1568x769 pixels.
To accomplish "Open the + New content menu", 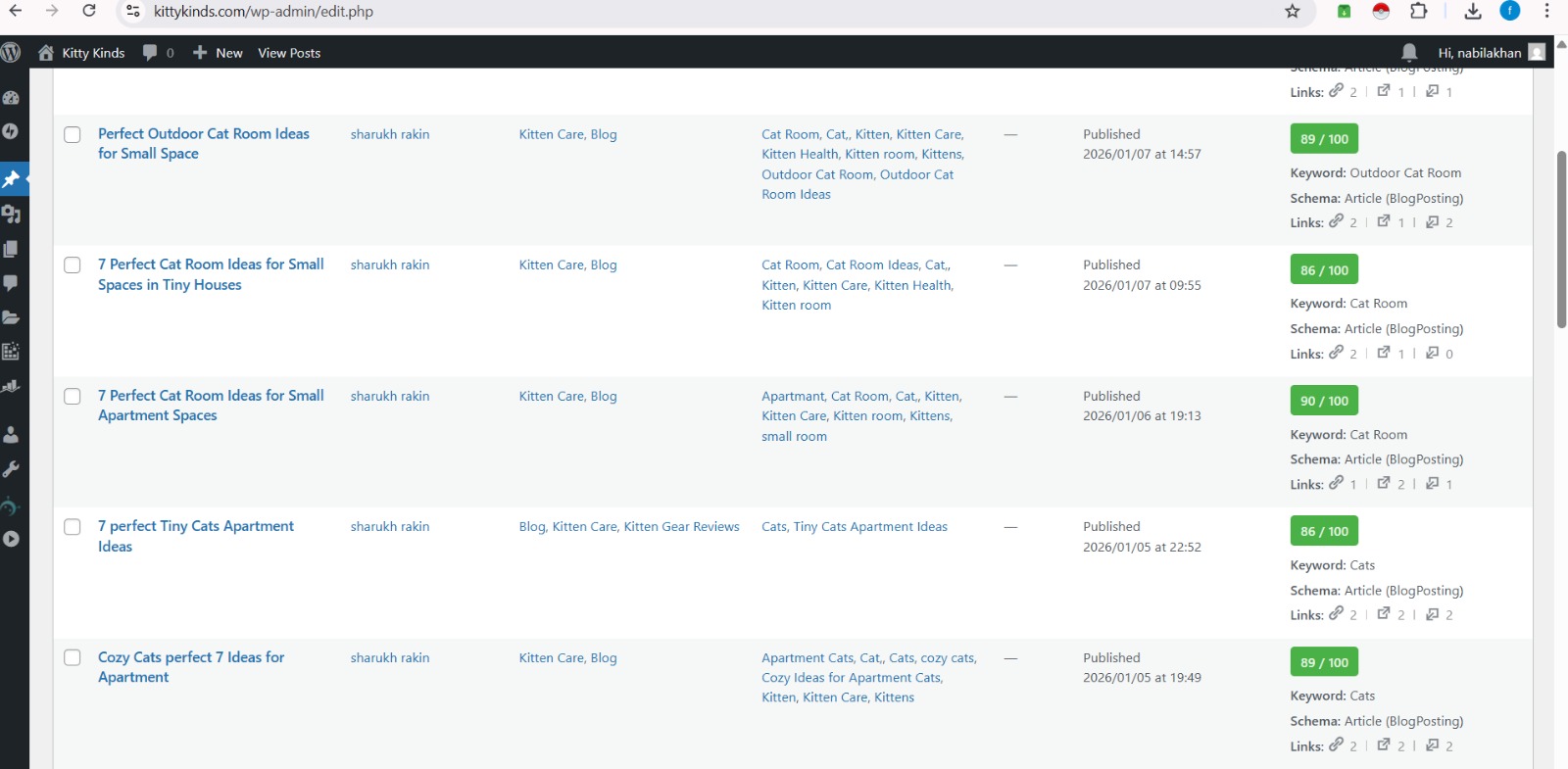I will click(x=218, y=53).
